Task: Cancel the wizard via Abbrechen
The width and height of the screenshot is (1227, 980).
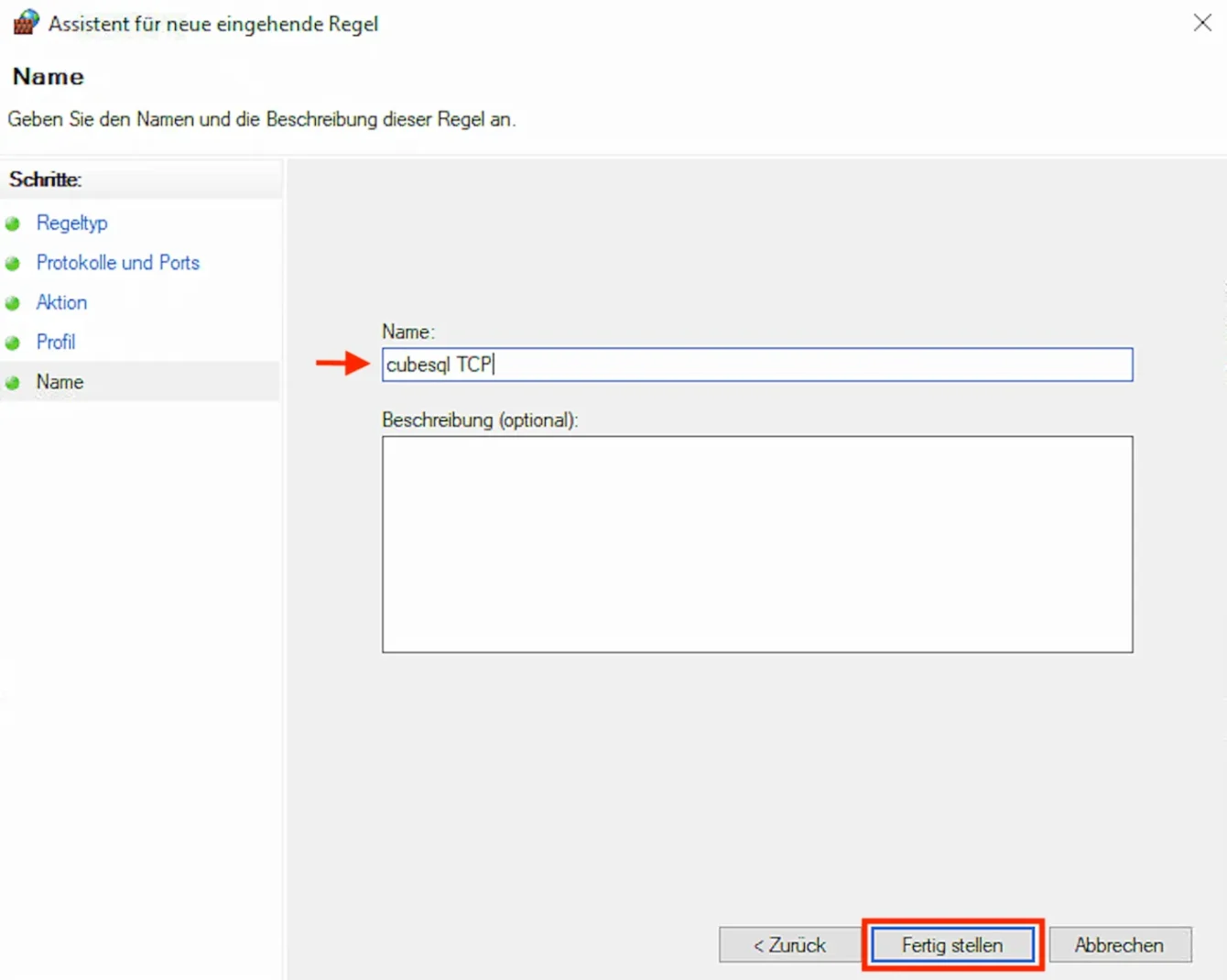Action: pyautogui.click(x=1120, y=945)
